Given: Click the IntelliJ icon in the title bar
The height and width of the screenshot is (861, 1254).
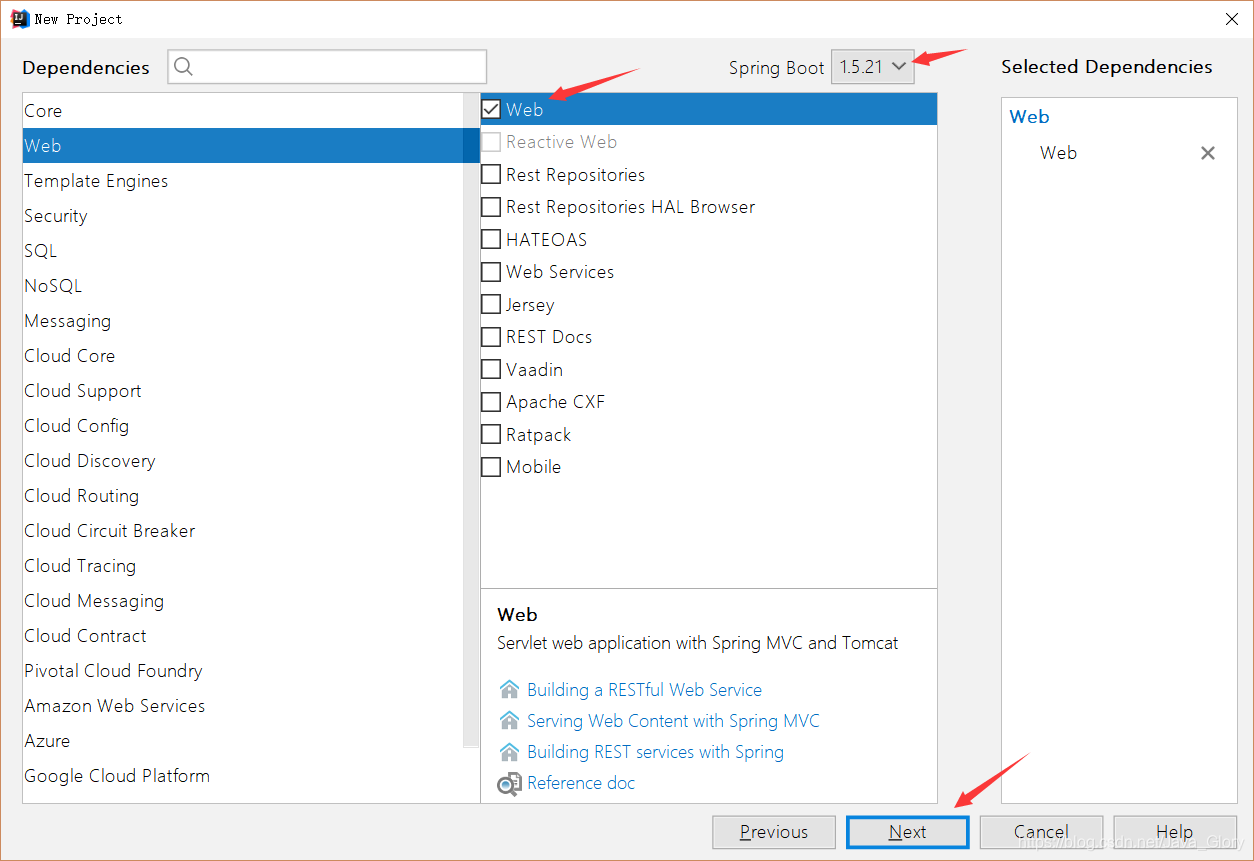Looking at the screenshot, I should point(18,18).
